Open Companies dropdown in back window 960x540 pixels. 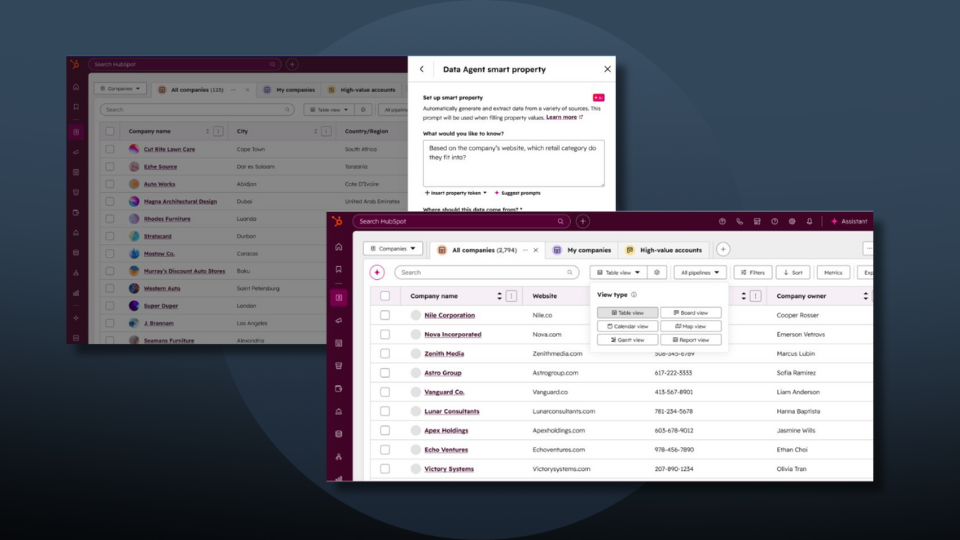[x=120, y=89]
